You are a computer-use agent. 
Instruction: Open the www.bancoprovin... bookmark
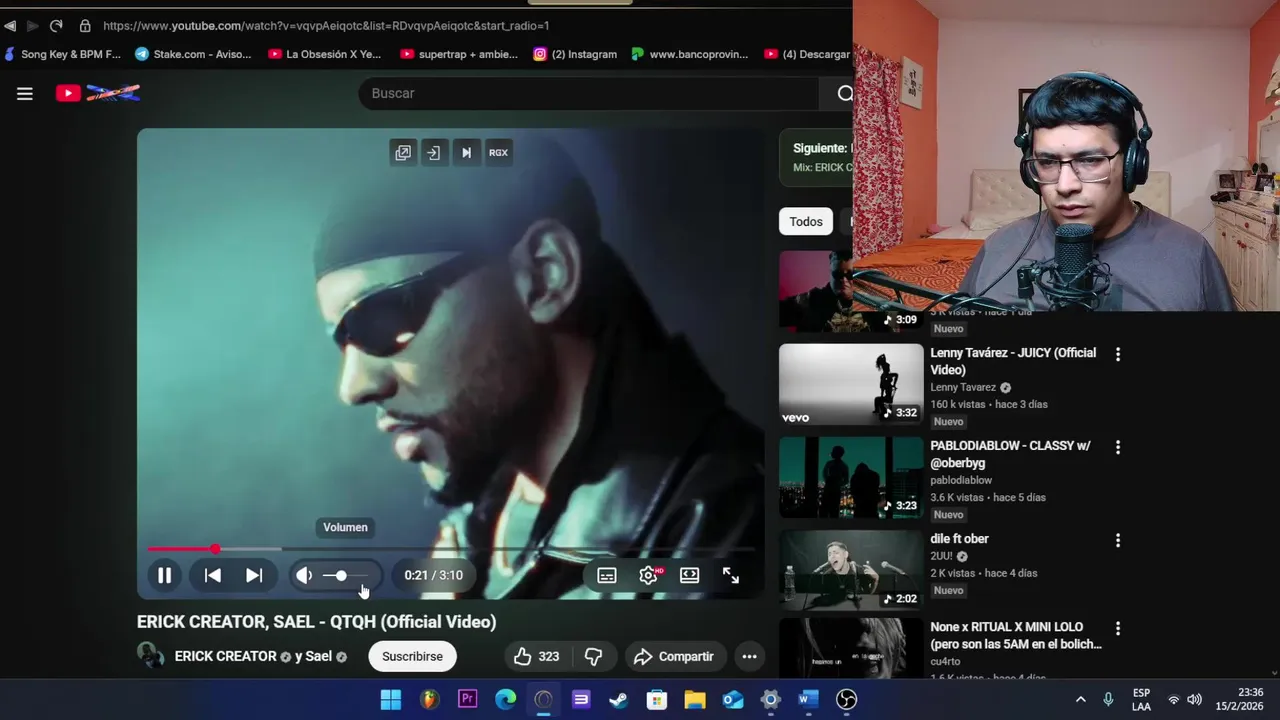(690, 54)
